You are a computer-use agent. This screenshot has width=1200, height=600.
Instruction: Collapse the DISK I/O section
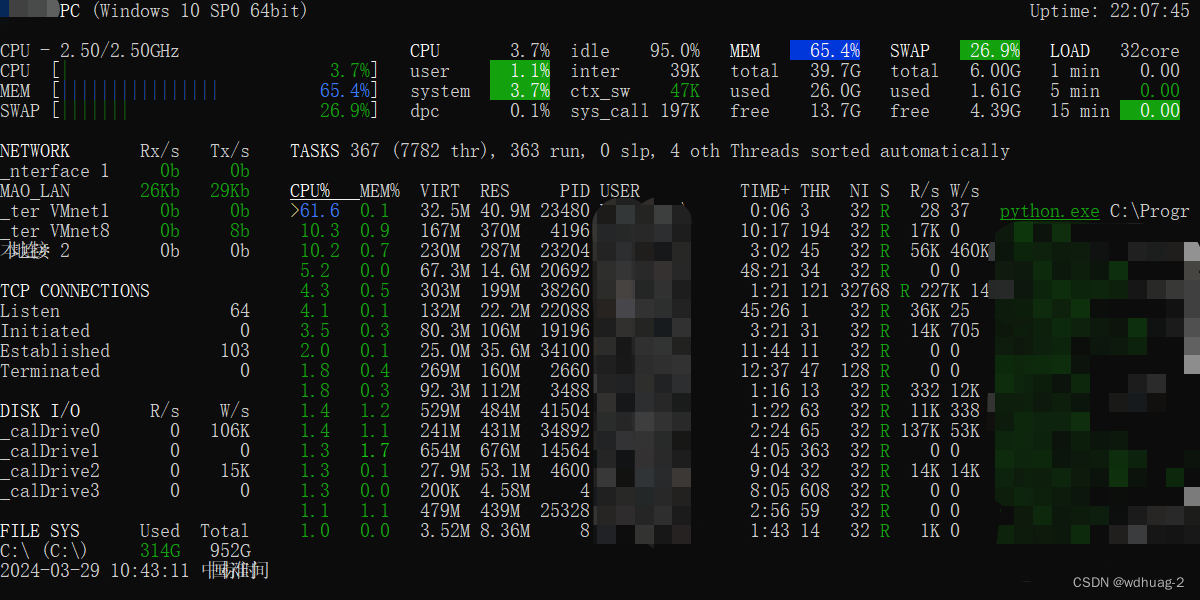pyautogui.click(x=40, y=410)
